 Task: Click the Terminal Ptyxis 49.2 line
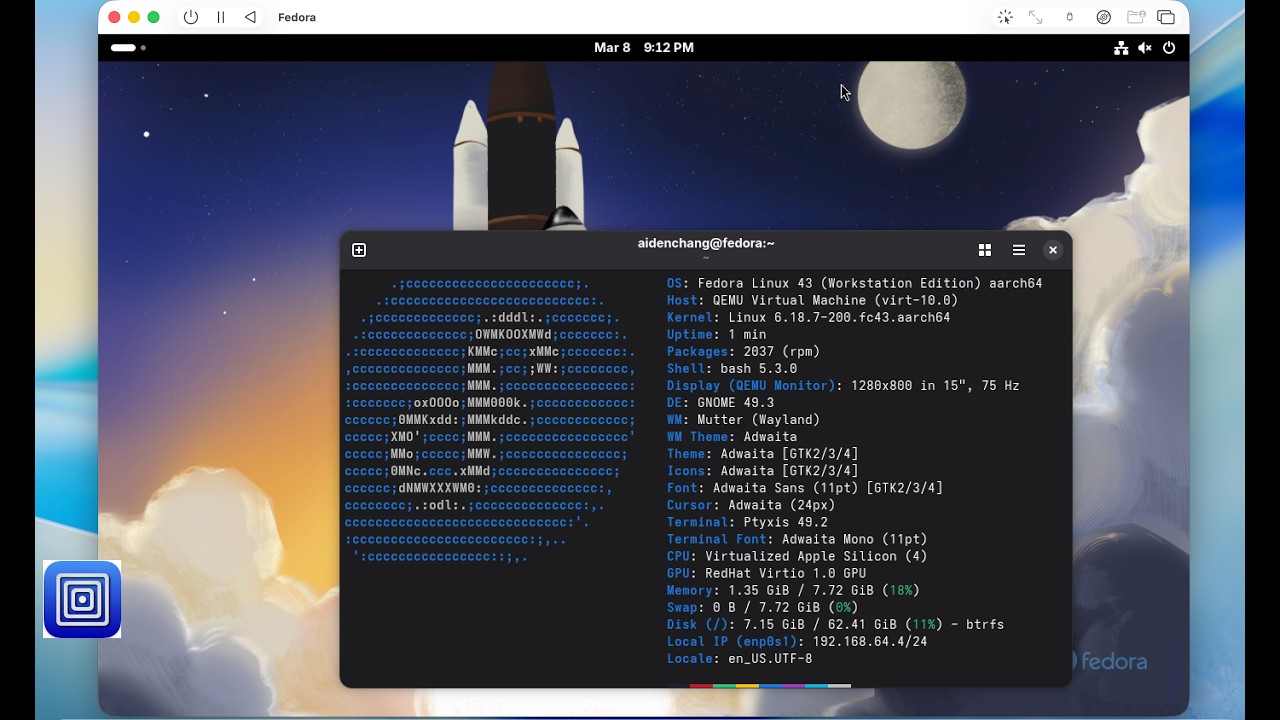point(748,521)
